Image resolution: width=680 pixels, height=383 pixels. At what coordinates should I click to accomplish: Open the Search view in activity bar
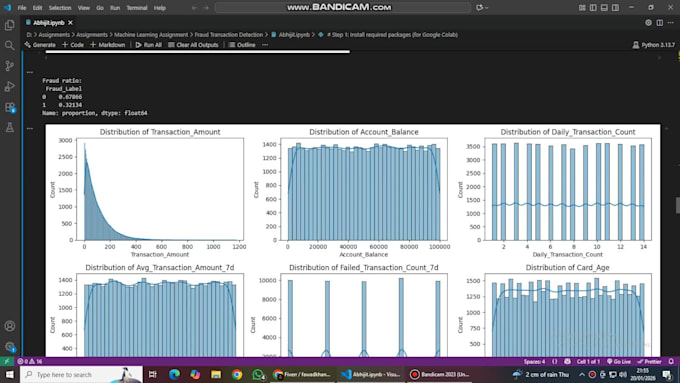point(10,46)
